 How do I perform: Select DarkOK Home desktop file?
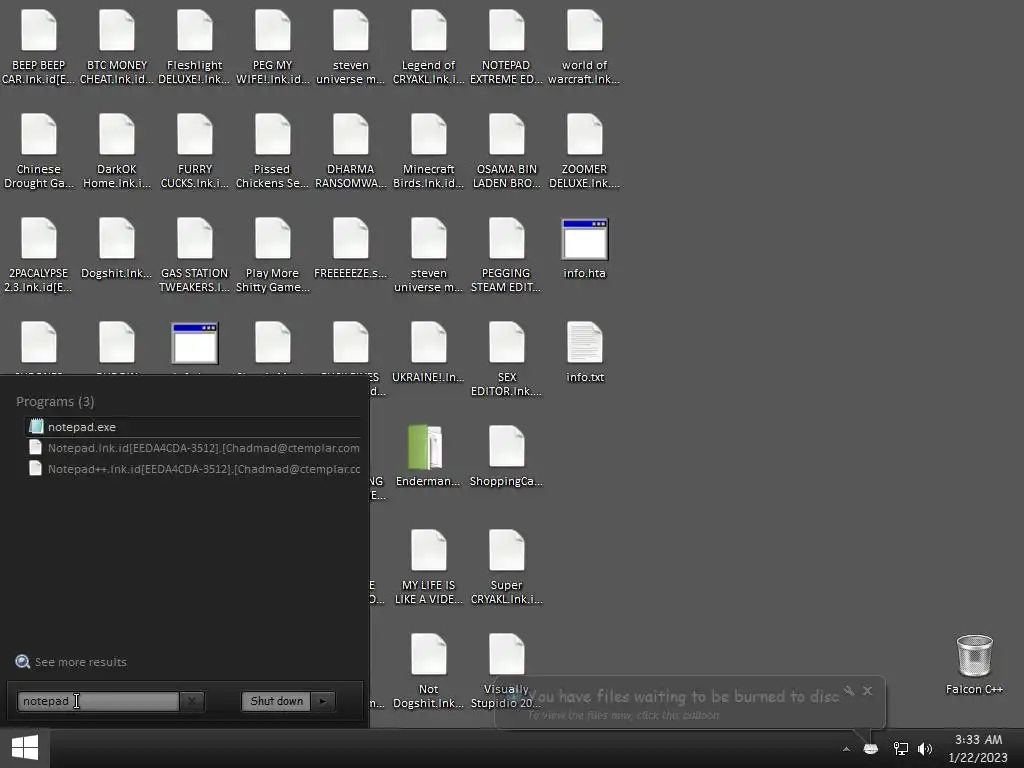pyautogui.click(x=117, y=152)
